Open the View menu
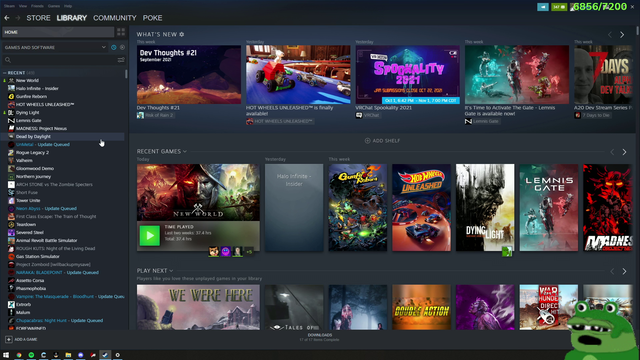This screenshot has height=360, width=640. coord(23,6)
